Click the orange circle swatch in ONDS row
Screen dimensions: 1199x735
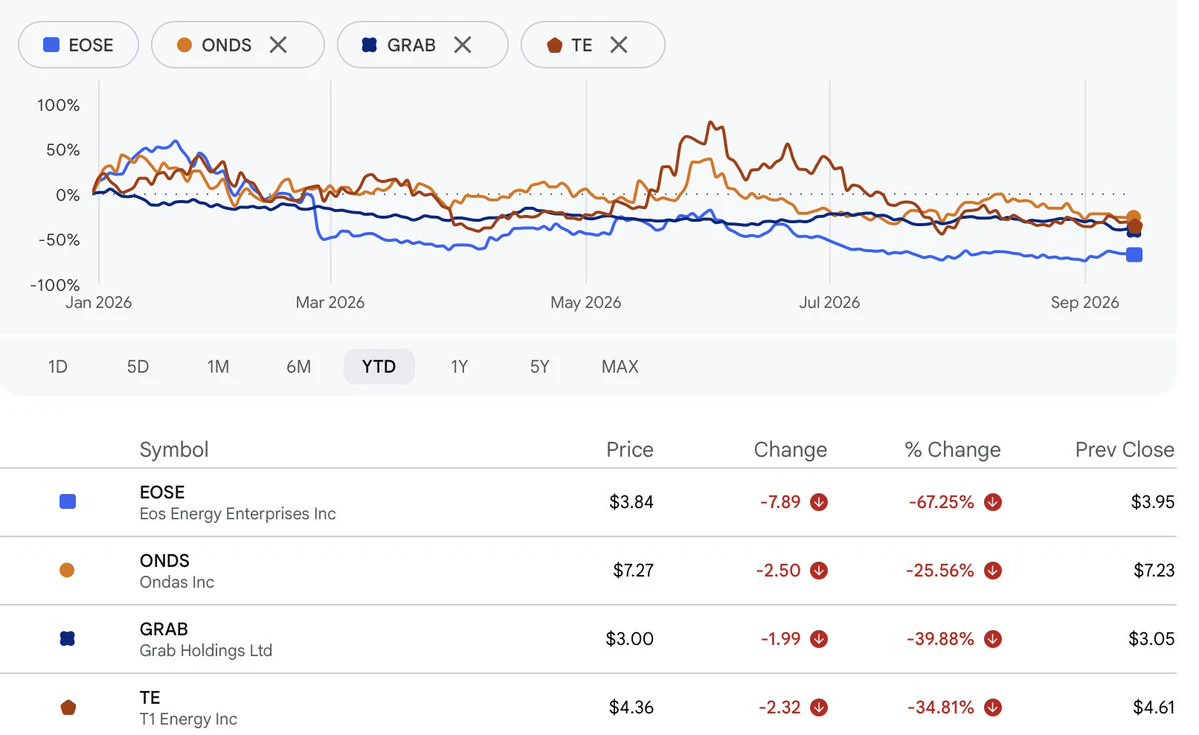click(67, 570)
